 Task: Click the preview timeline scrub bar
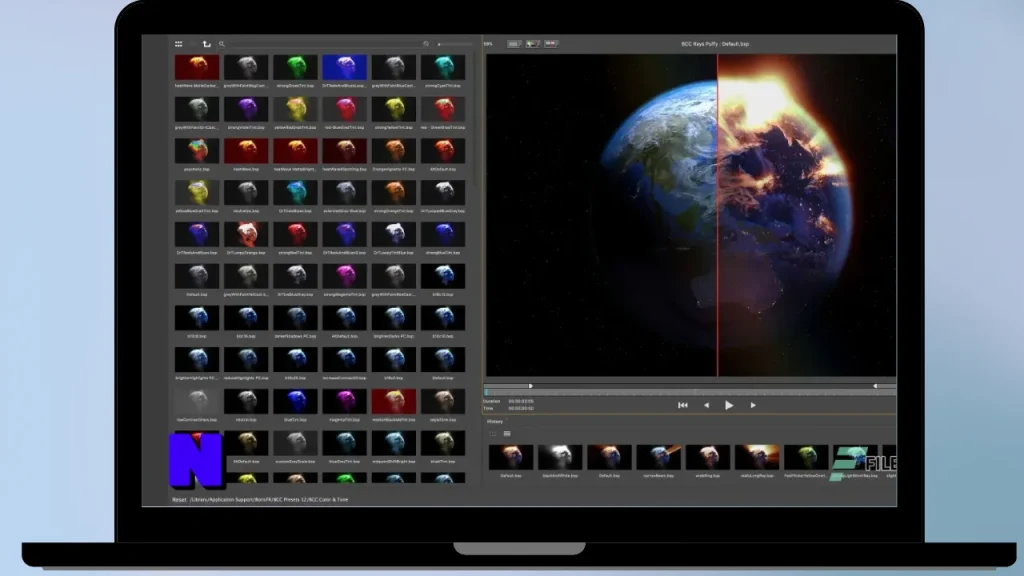point(690,392)
